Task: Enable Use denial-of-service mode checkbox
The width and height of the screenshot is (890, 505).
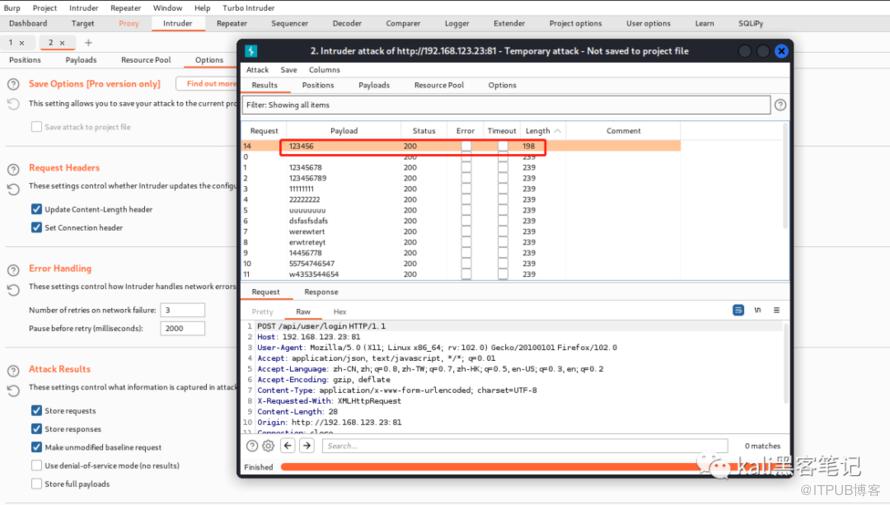Action: (37, 466)
